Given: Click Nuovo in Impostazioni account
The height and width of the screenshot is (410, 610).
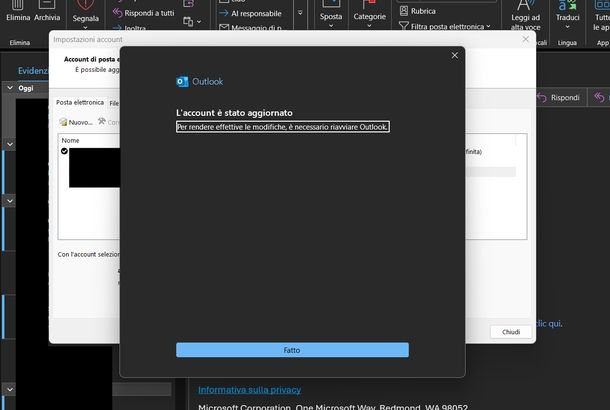Looking at the screenshot, I should point(76,122).
